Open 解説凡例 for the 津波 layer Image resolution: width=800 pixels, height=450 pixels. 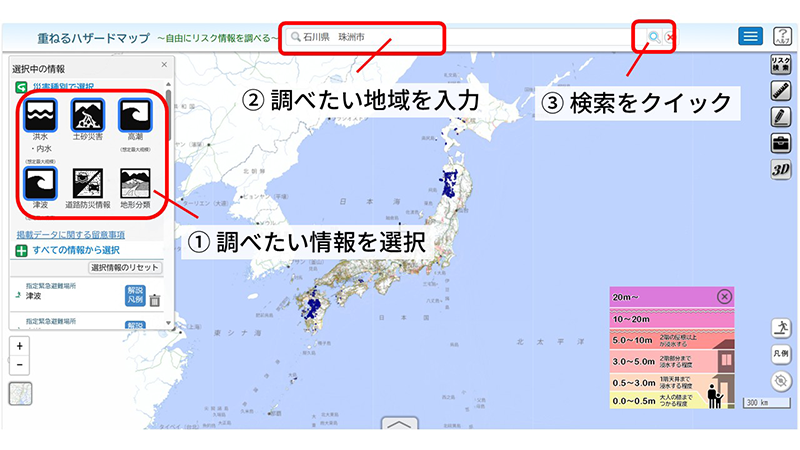(135, 295)
